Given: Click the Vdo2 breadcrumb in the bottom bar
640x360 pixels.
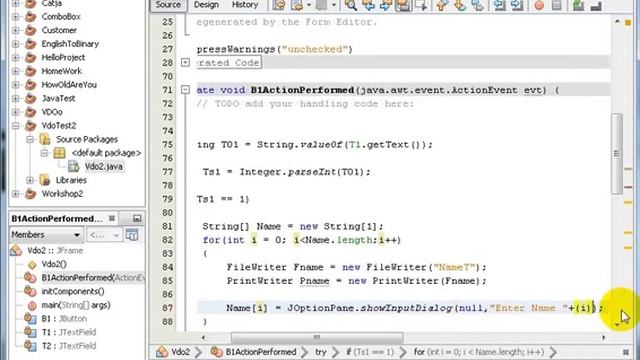Looking at the screenshot, I should [180, 352].
